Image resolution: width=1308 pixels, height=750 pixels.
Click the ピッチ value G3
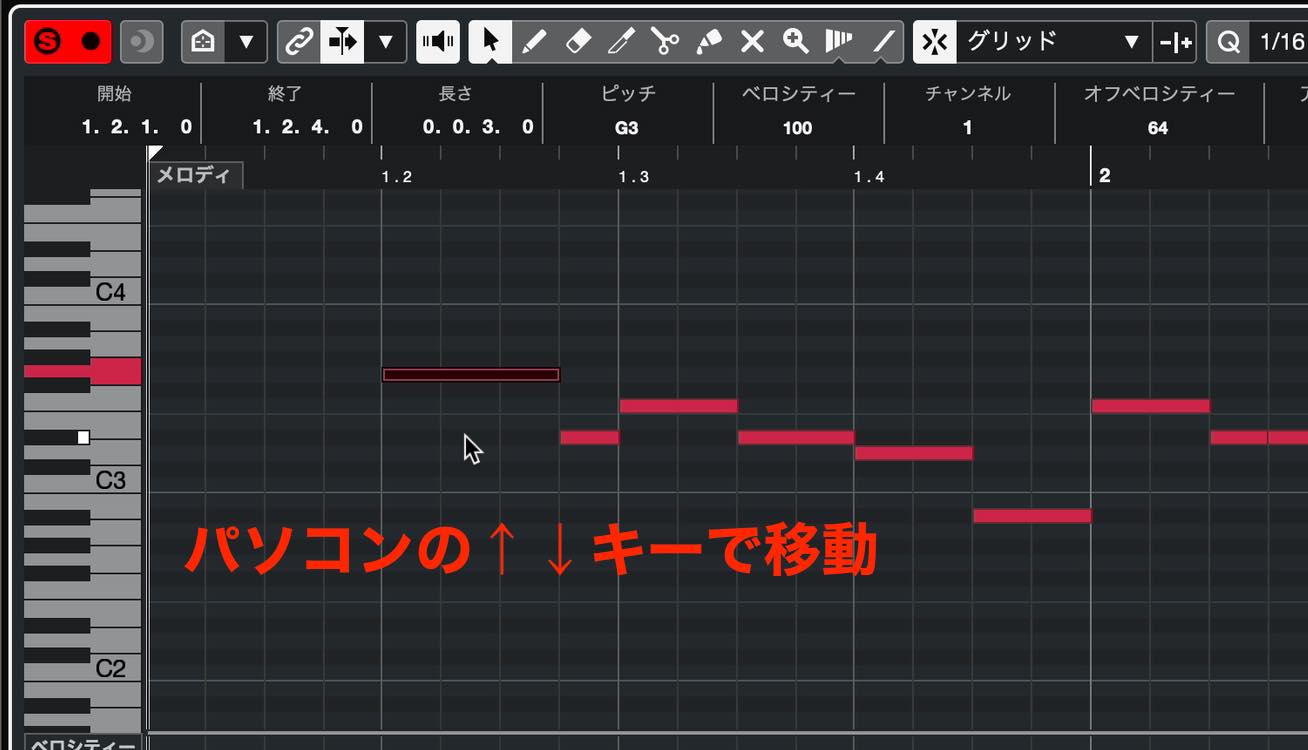pos(627,128)
